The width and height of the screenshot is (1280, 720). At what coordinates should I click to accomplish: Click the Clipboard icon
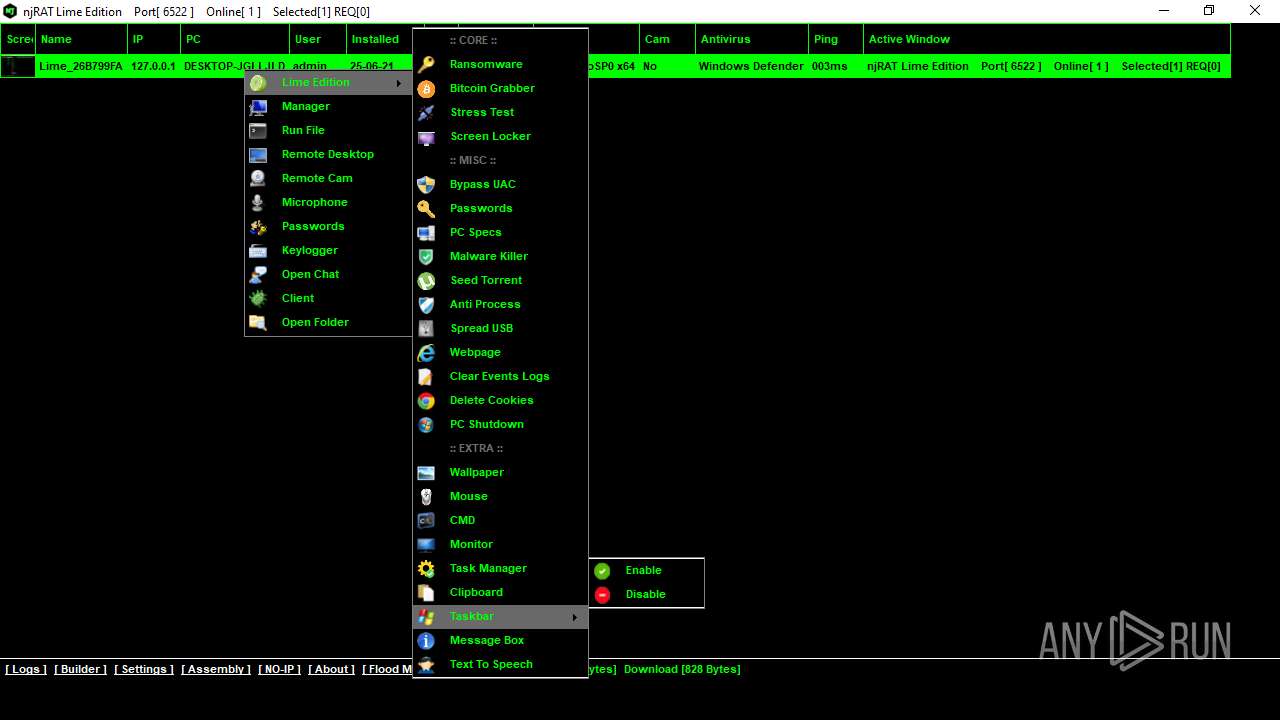tap(426, 592)
